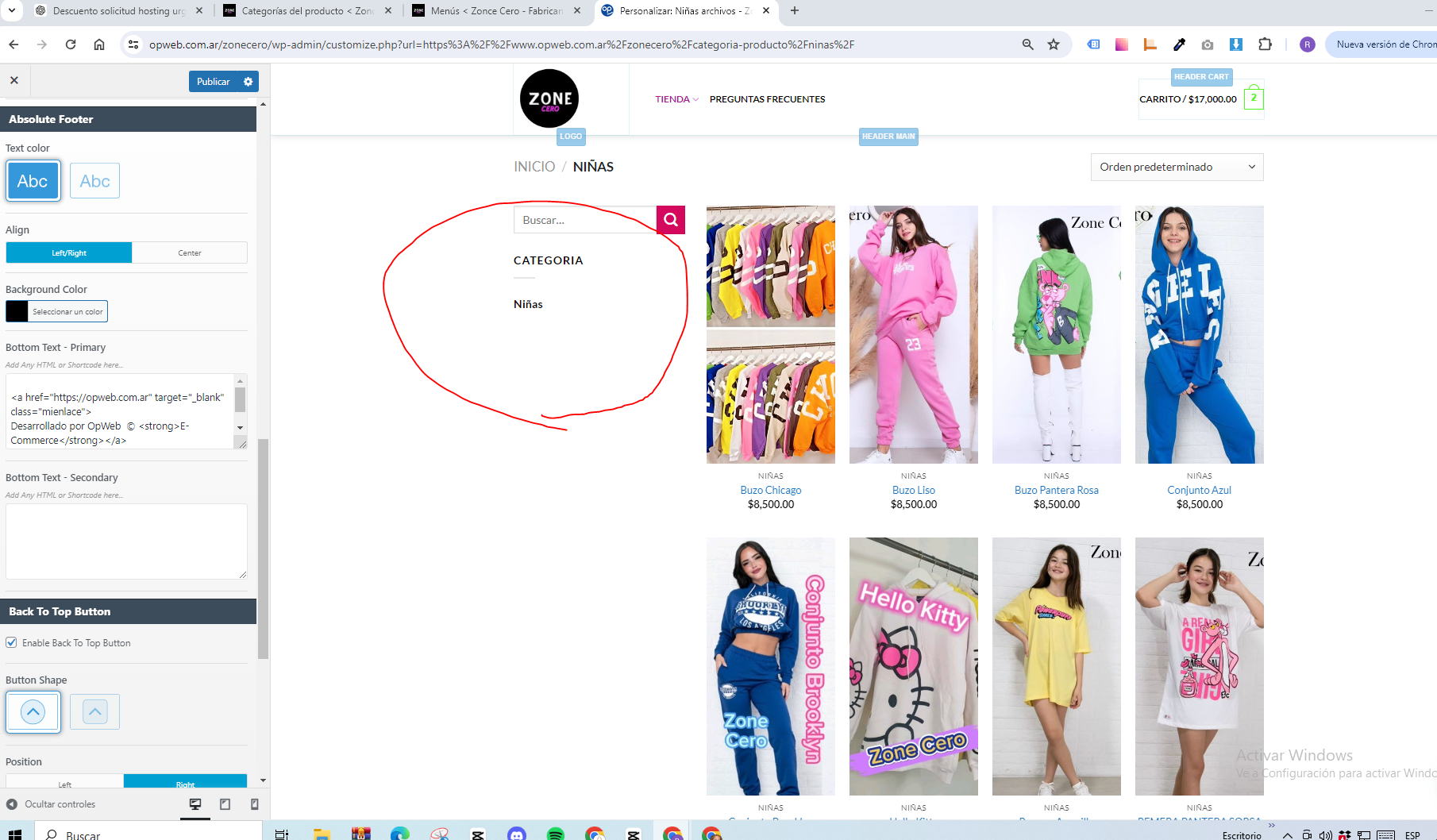Open the Windows Start menu

15,834
